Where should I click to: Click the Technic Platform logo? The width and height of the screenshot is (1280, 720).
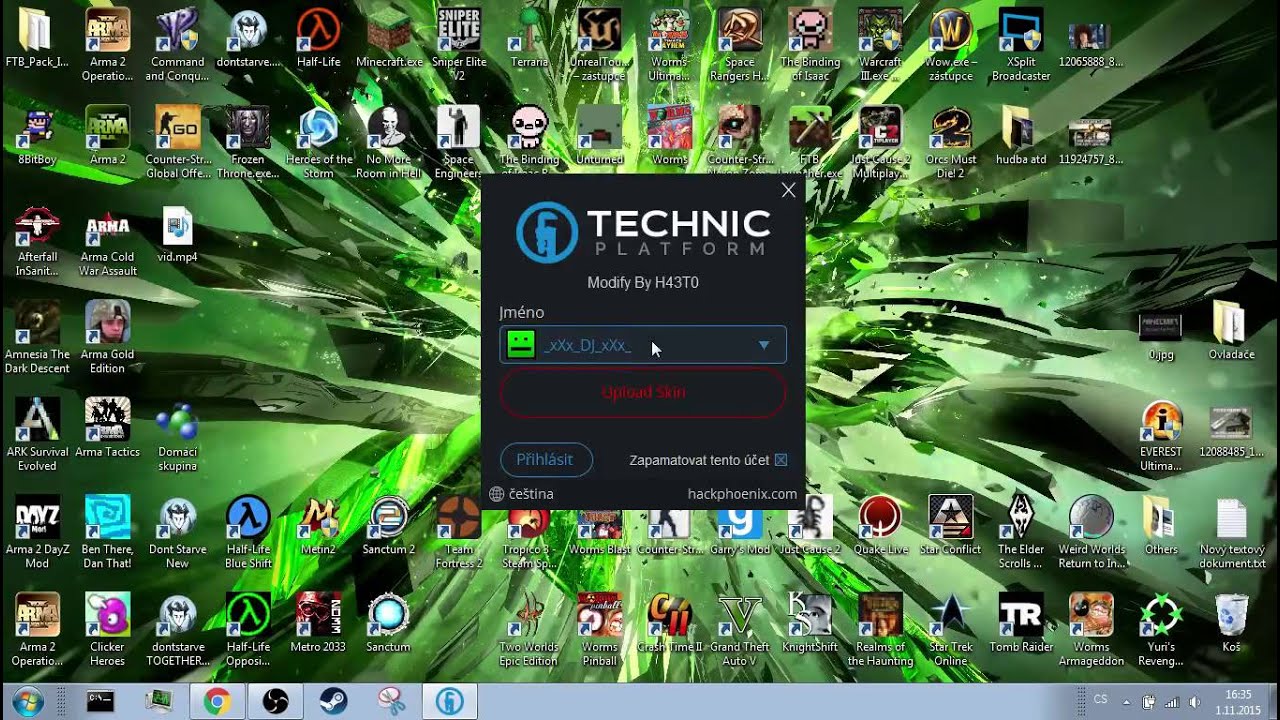(x=643, y=232)
